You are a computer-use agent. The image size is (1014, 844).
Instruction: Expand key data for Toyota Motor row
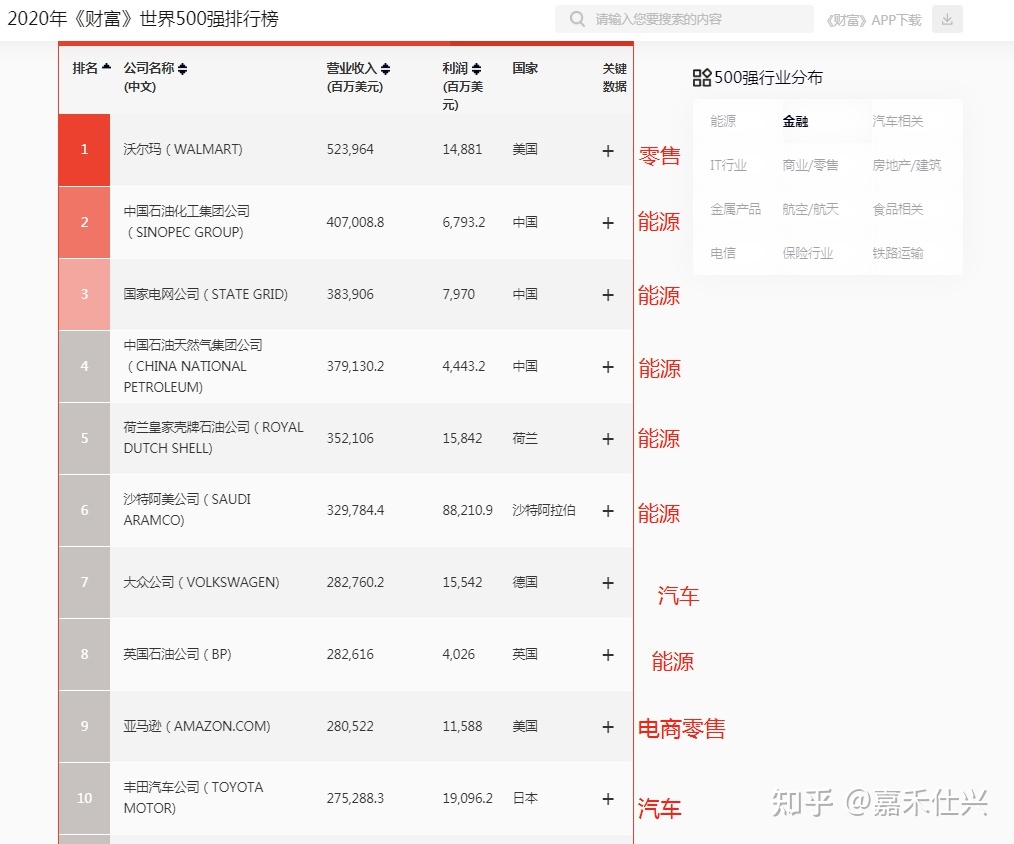pos(608,799)
